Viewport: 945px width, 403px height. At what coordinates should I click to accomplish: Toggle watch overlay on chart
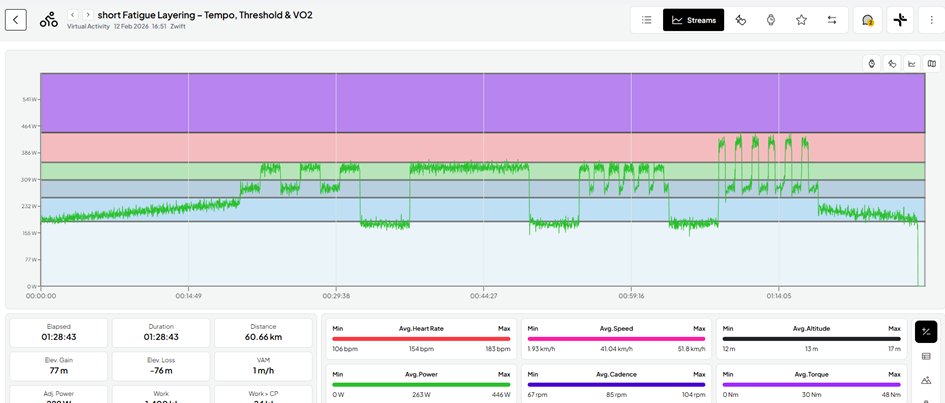pyautogui.click(x=872, y=63)
